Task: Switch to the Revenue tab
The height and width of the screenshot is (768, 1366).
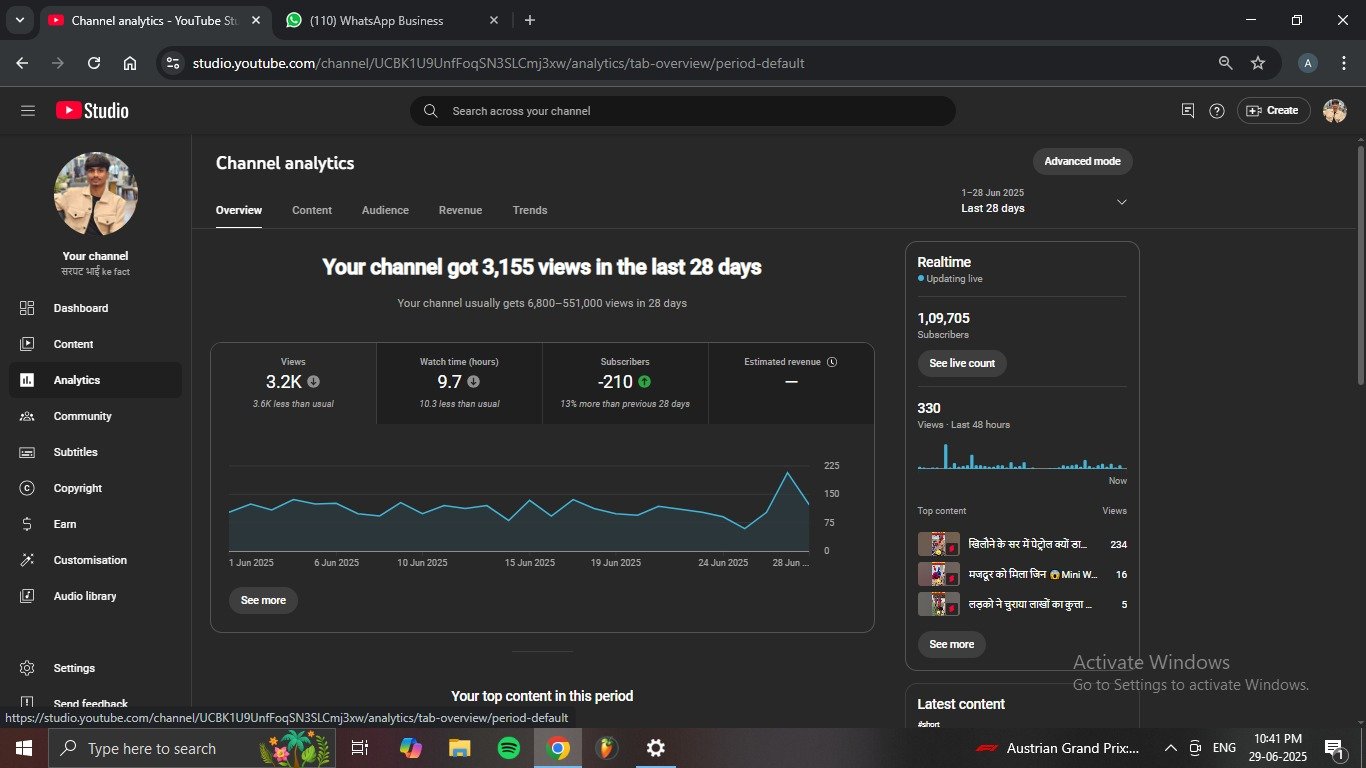Action: pos(460,210)
